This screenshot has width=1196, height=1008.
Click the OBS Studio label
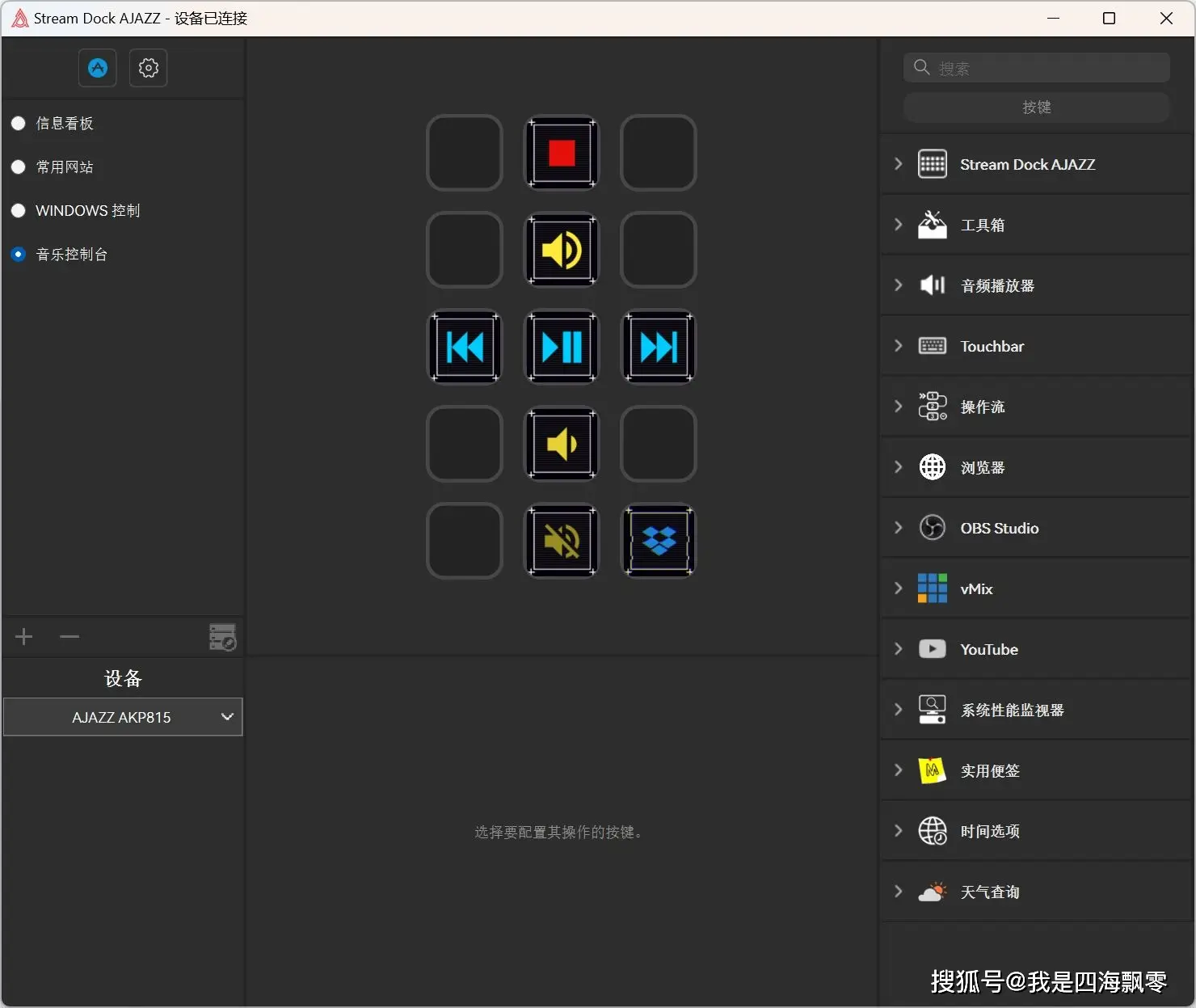click(1000, 528)
